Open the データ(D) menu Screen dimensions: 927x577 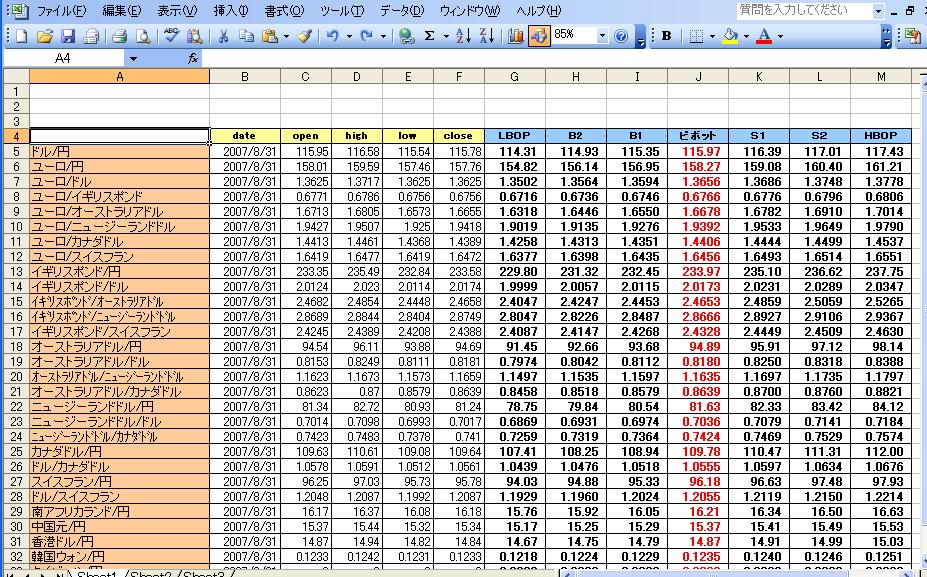[x=403, y=11]
